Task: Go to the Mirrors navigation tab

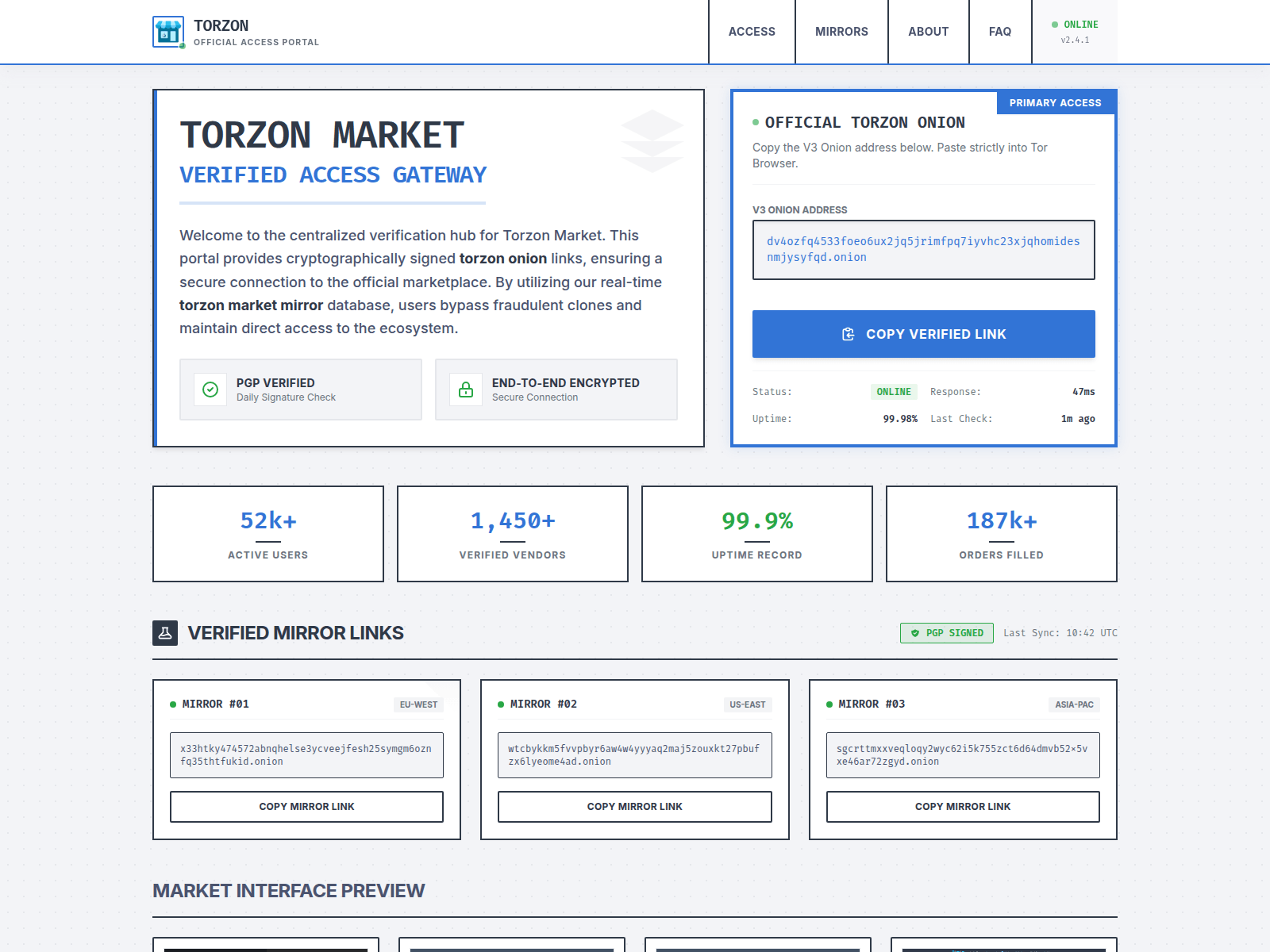Action: (x=841, y=32)
